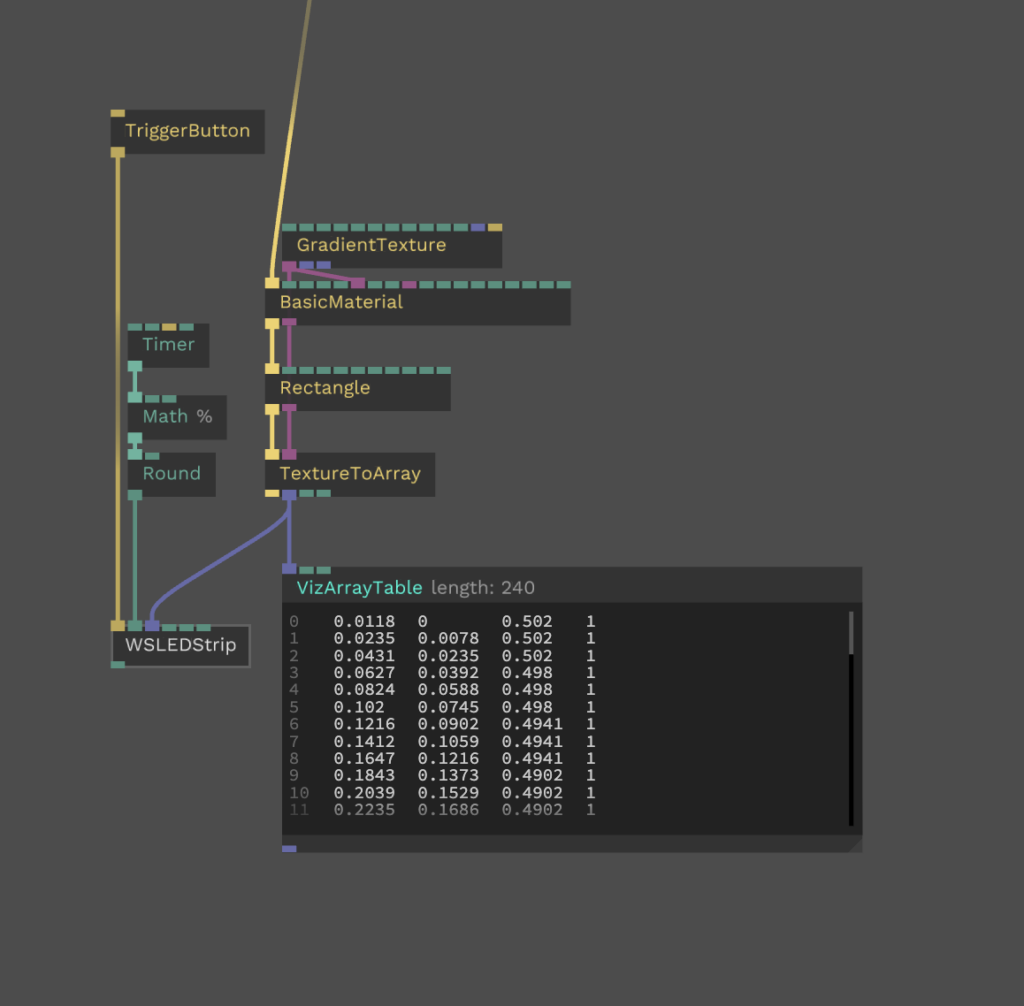Select the TriggerButton operator node
The image size is (1024, 1006).
187,131
